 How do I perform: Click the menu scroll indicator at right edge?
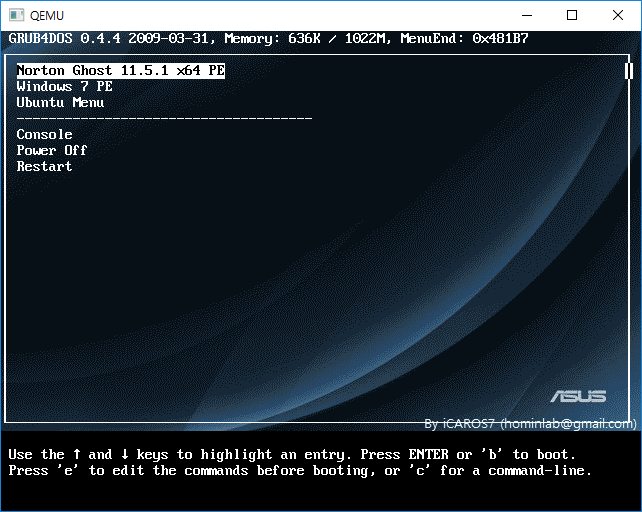pyautogui.click(x=629, y=71)
